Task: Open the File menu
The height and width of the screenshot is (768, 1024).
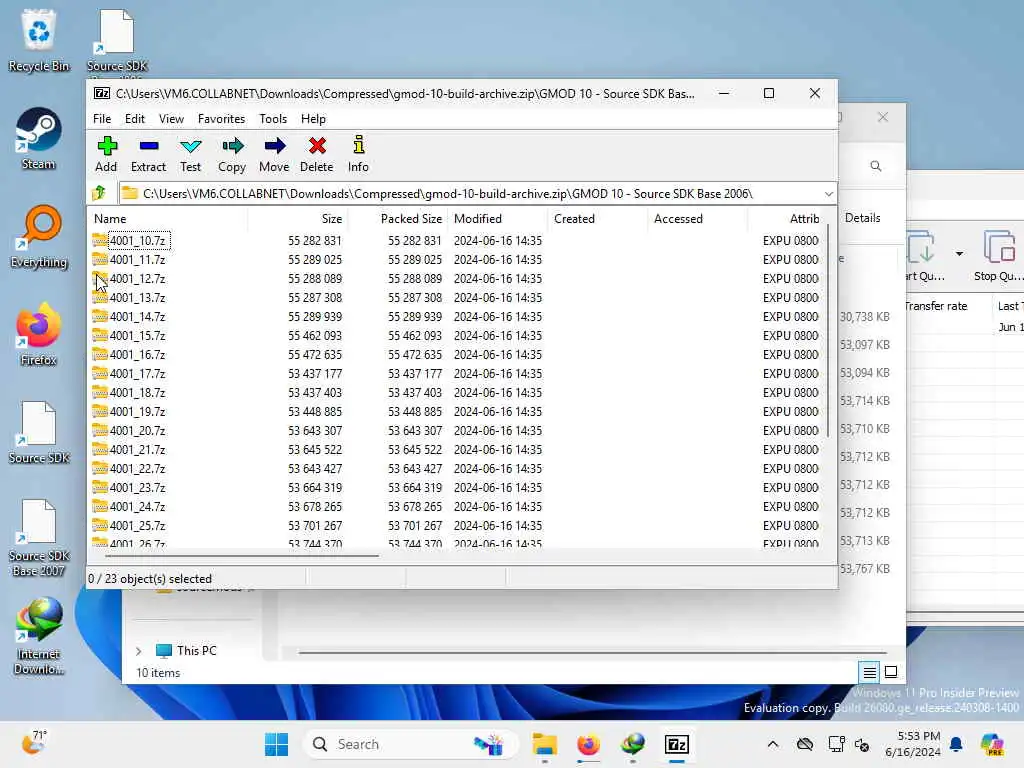Action: pyautogui.click(x=102, y=119)
